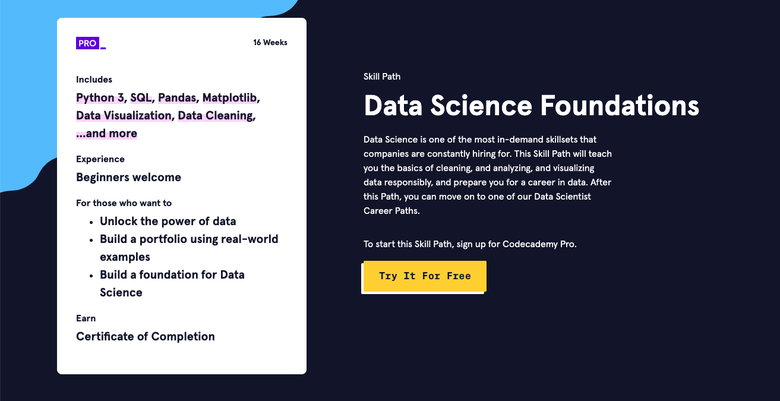Click the Try It For Free button

424,276
